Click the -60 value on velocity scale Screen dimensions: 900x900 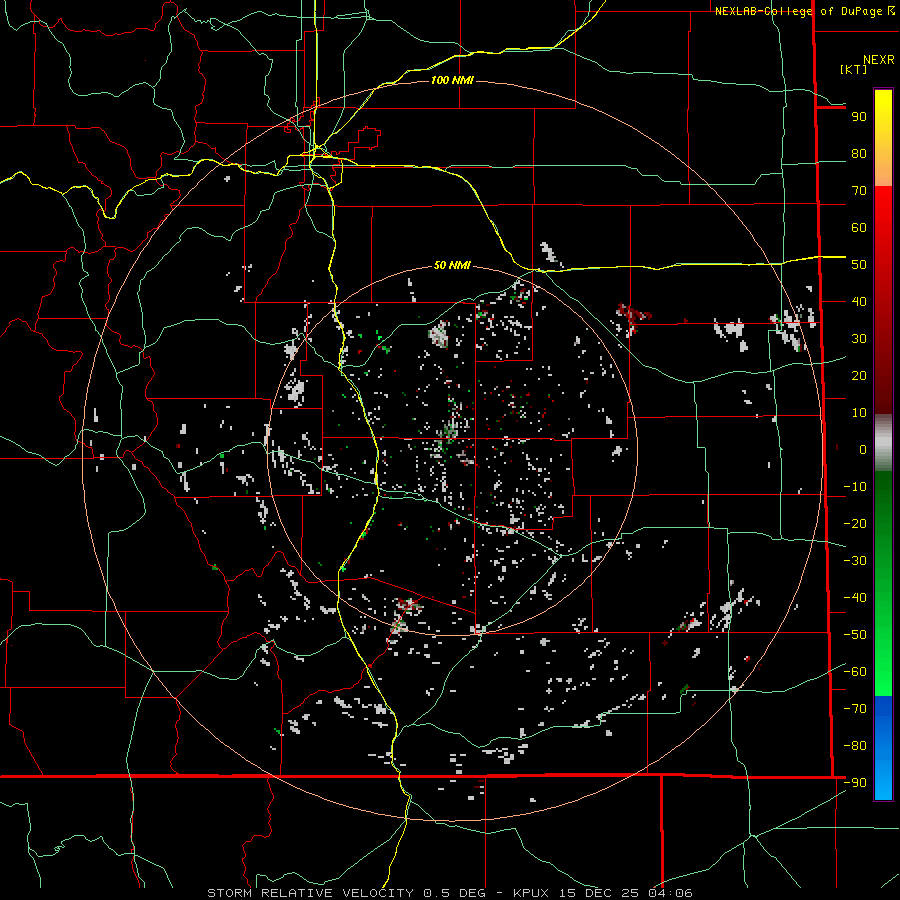coord(855,672)
